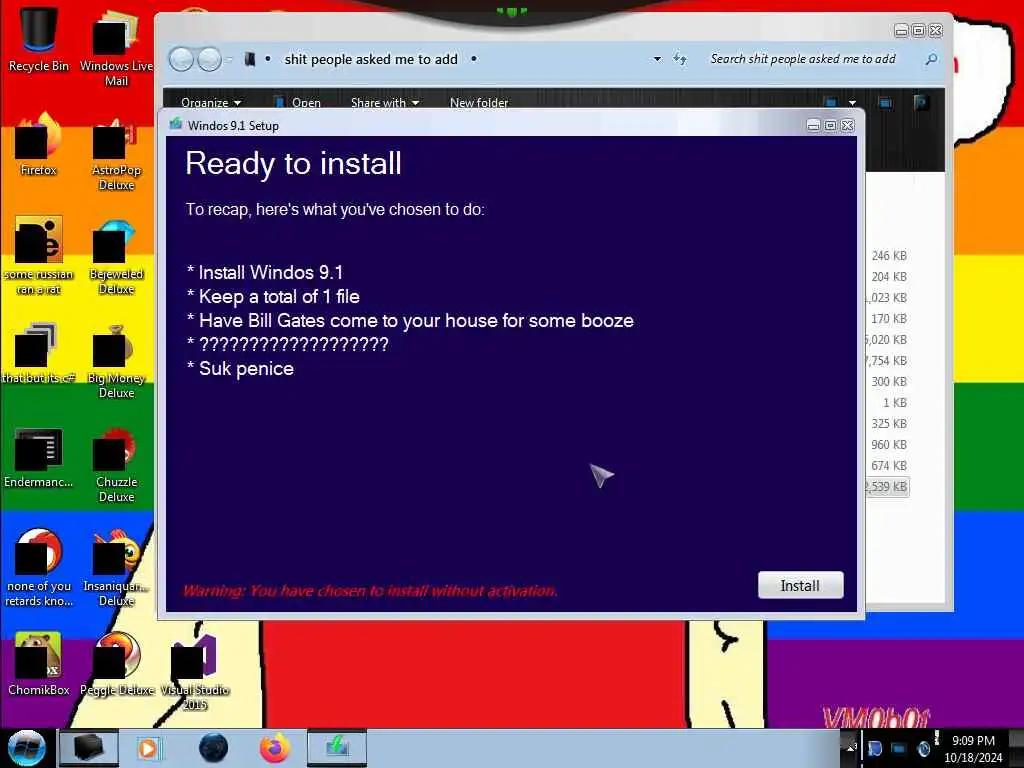Open Visual Studio 2015 desktop shortcut
Screen dimensions: 1024x768
(195, 671)
